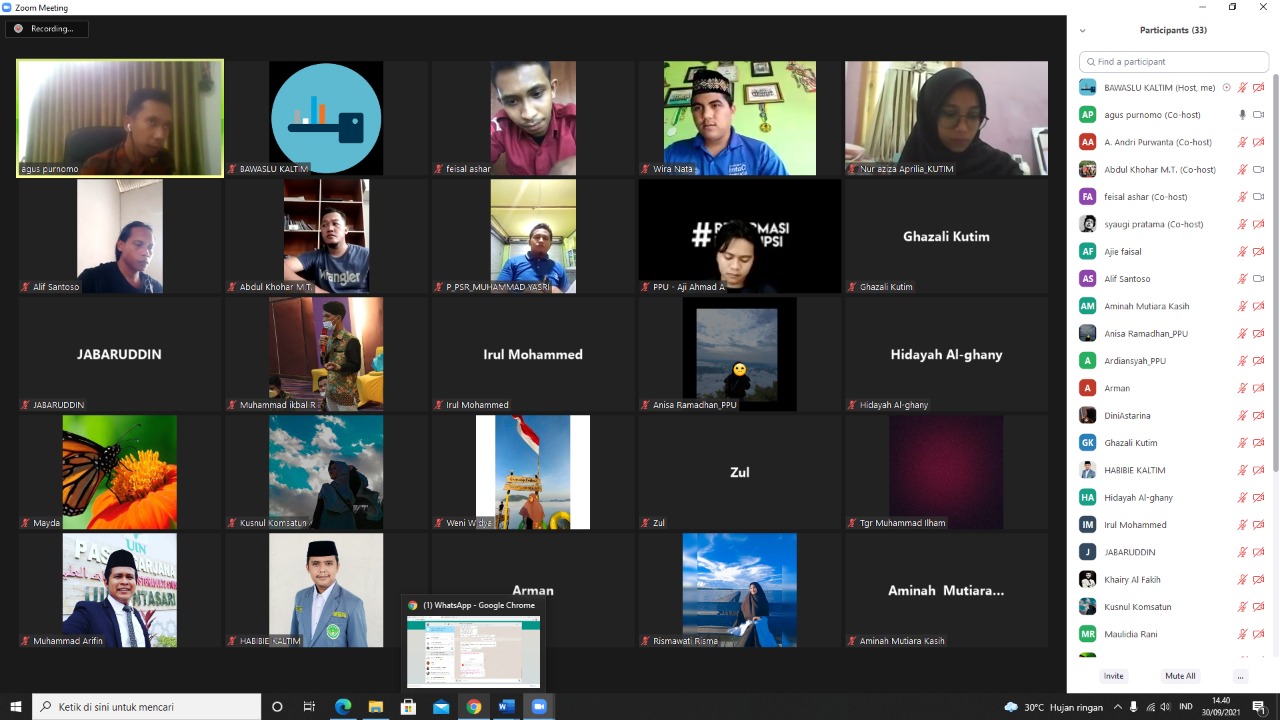Click the recording indicator icon beside BAWASLU KALTIM
This screenshot has height=720, width=1280.
[x=1227, y=88]
